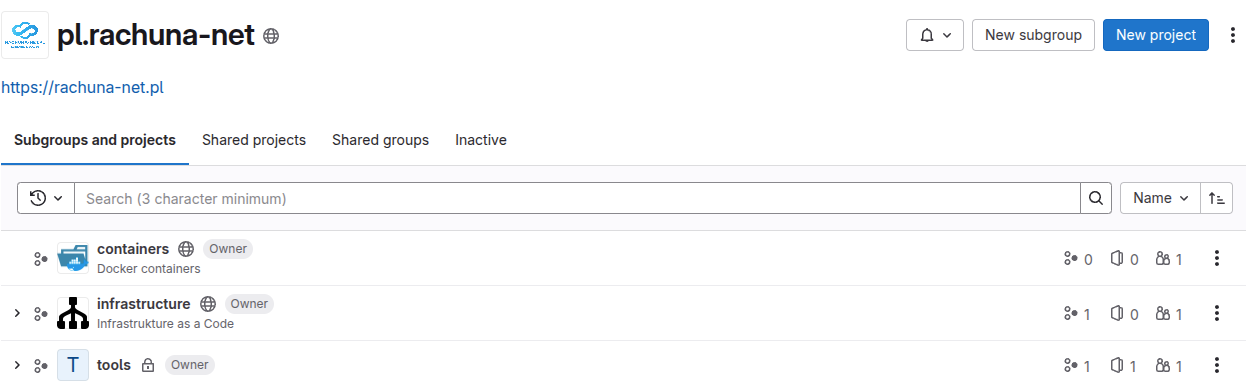Switch to the Inactive tab

click(481, 140)
